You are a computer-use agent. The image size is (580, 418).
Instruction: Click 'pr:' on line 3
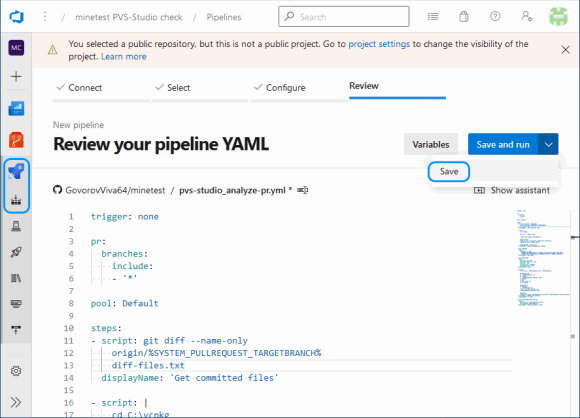98,242
